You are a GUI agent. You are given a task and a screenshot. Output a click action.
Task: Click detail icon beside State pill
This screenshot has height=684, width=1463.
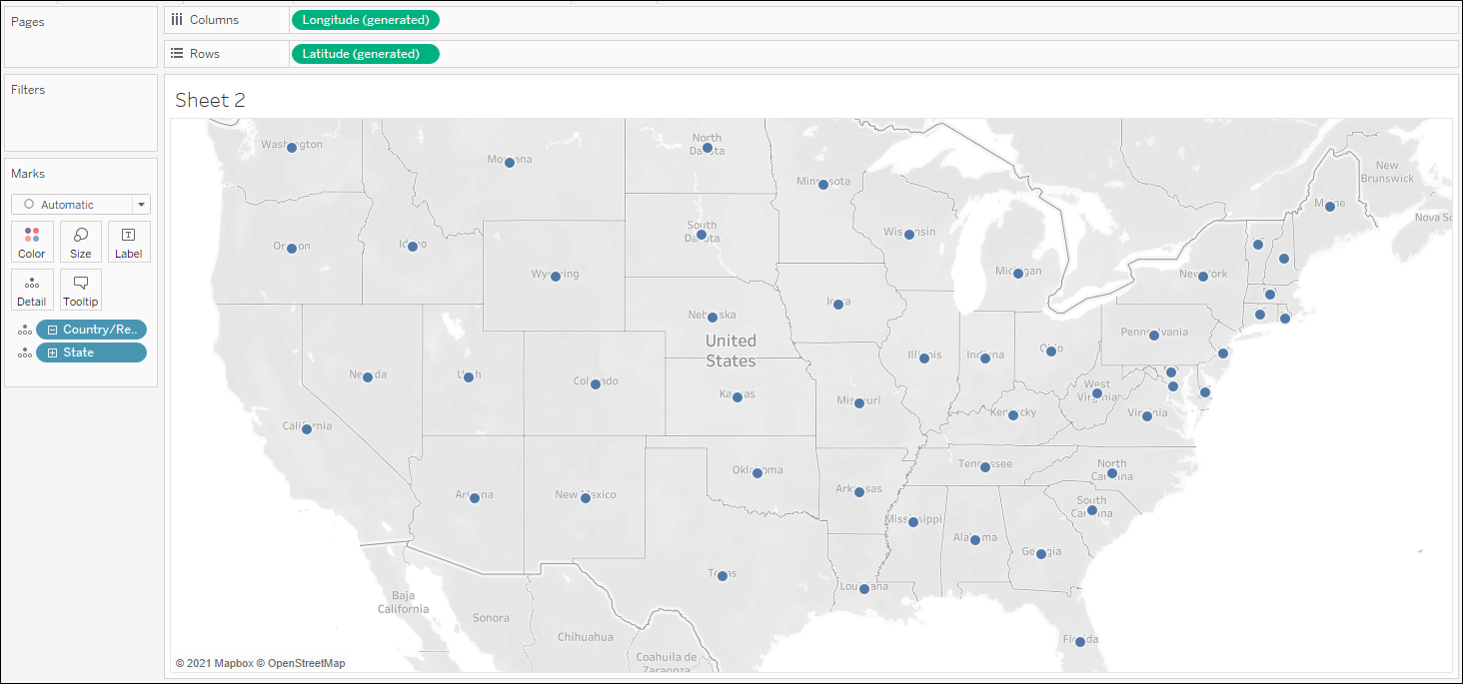(24, 353)
